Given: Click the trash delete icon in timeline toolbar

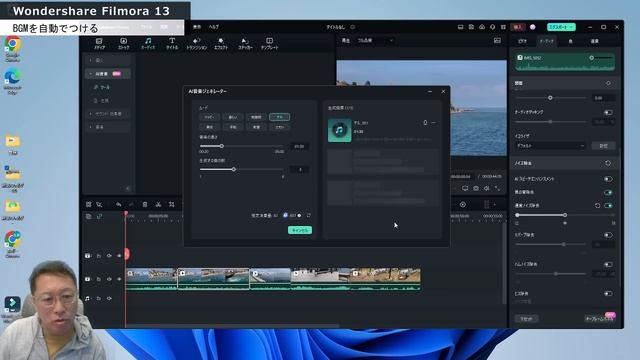Looking at the screenshot, I should point(145,204).
